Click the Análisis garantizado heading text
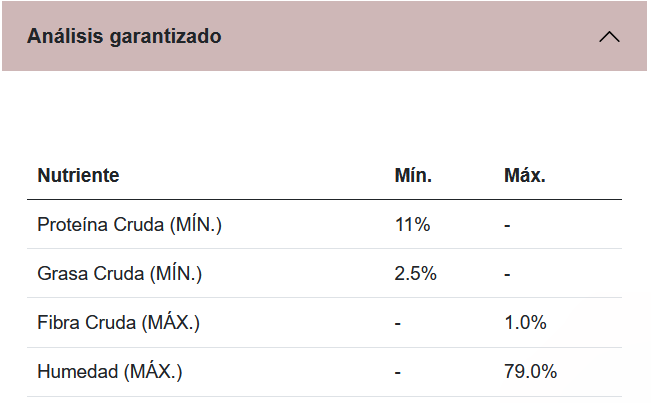Image resolution: width=651 pixels, height=403 pixels. pos(124,37)
